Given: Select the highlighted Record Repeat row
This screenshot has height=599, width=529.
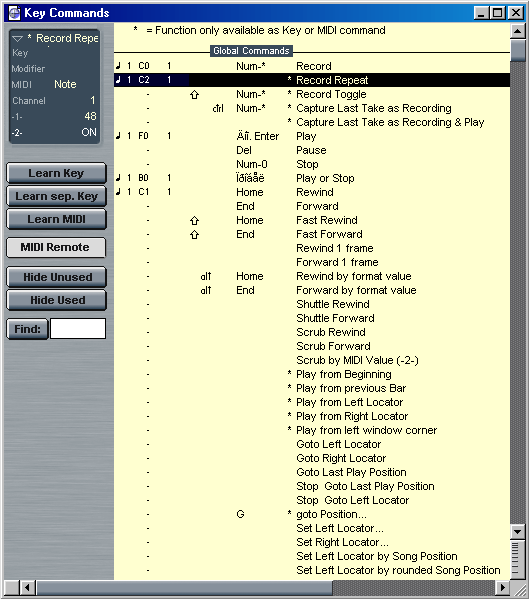Looking at the screenshot, I should click(x=312, y=80).
